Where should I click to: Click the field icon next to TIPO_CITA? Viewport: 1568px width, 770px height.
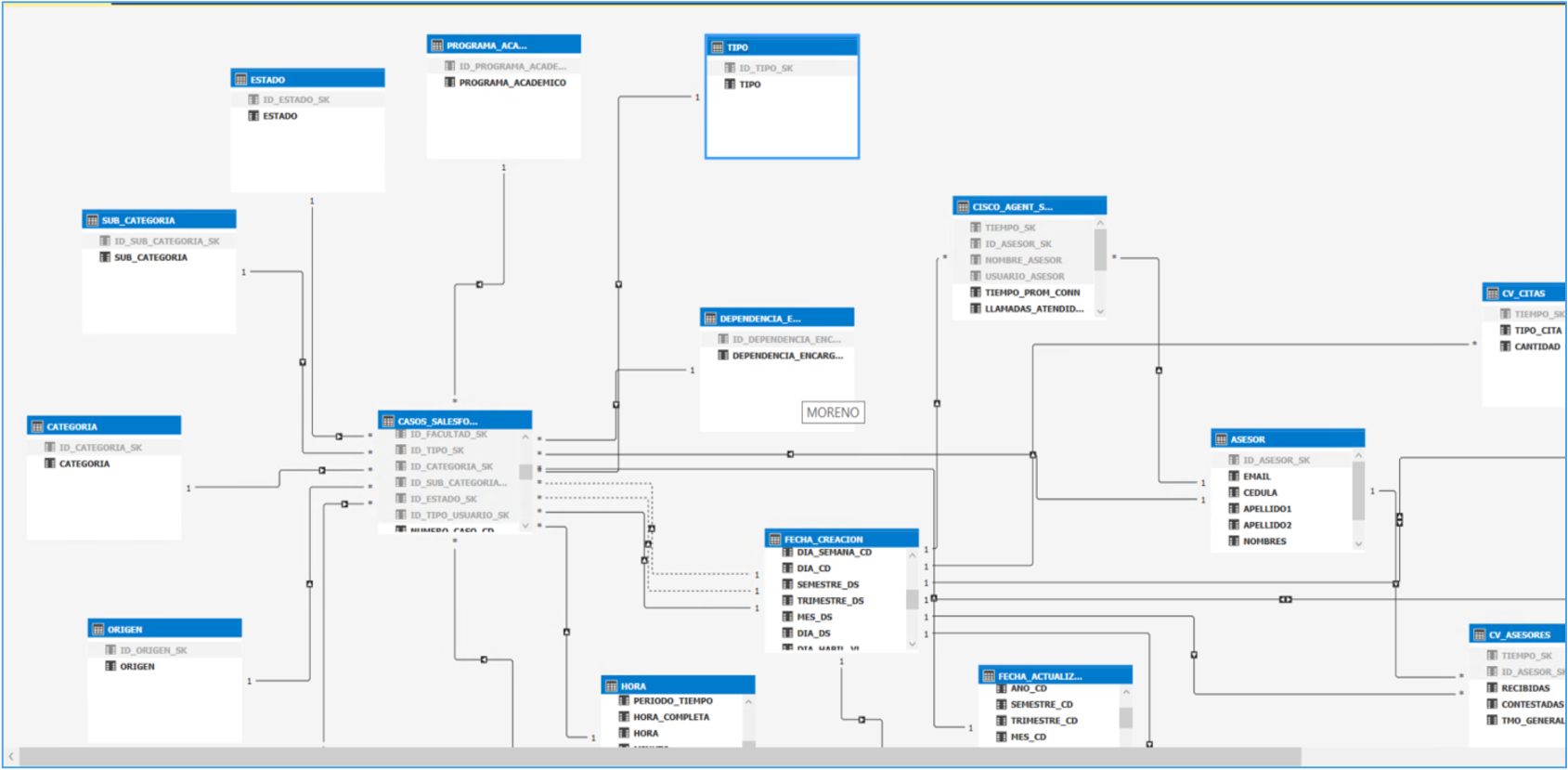[x=1505, y=331]
